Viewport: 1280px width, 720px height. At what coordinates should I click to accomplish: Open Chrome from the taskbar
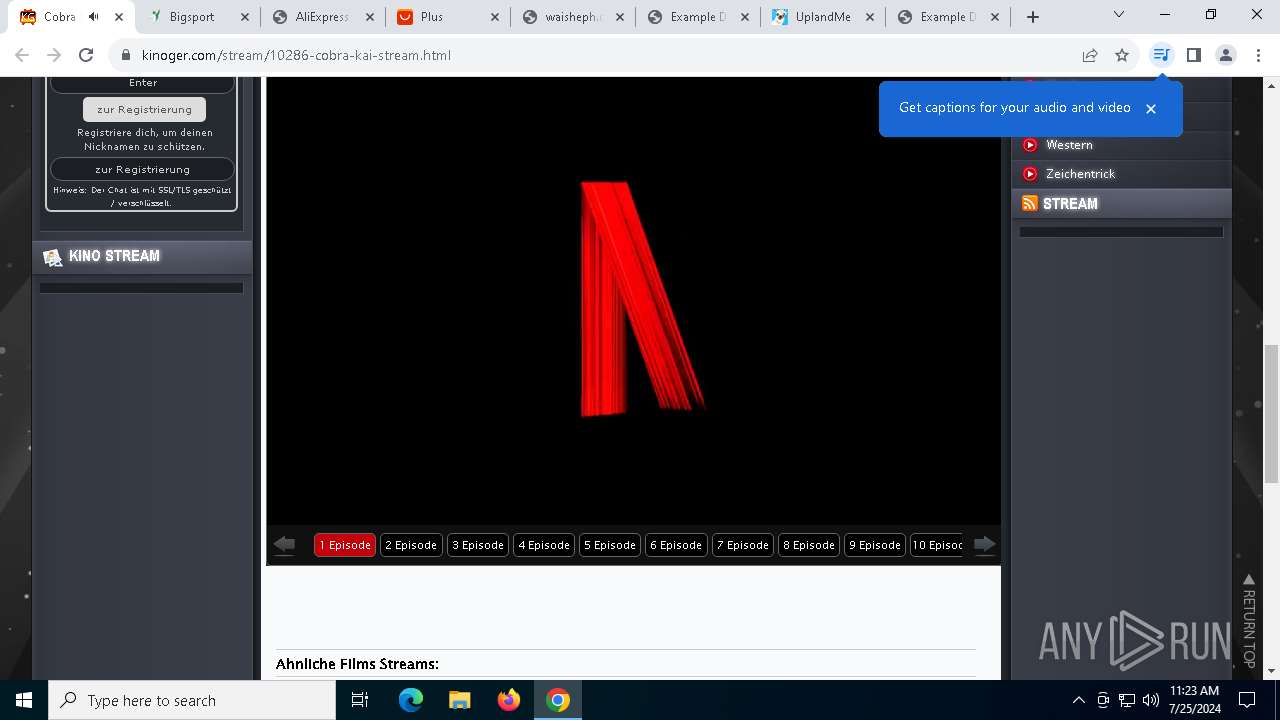pyautogui.click(x=558, y=700)
